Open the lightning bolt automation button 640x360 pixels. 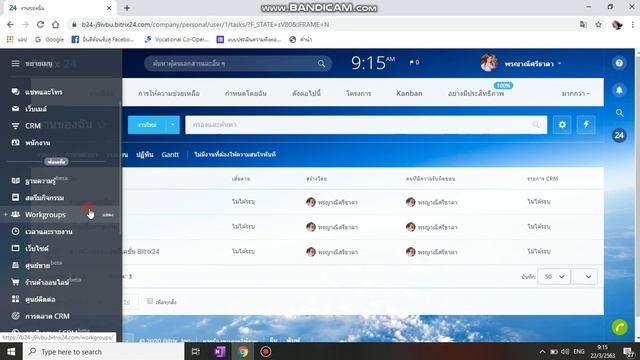click(x=586, y=125)
